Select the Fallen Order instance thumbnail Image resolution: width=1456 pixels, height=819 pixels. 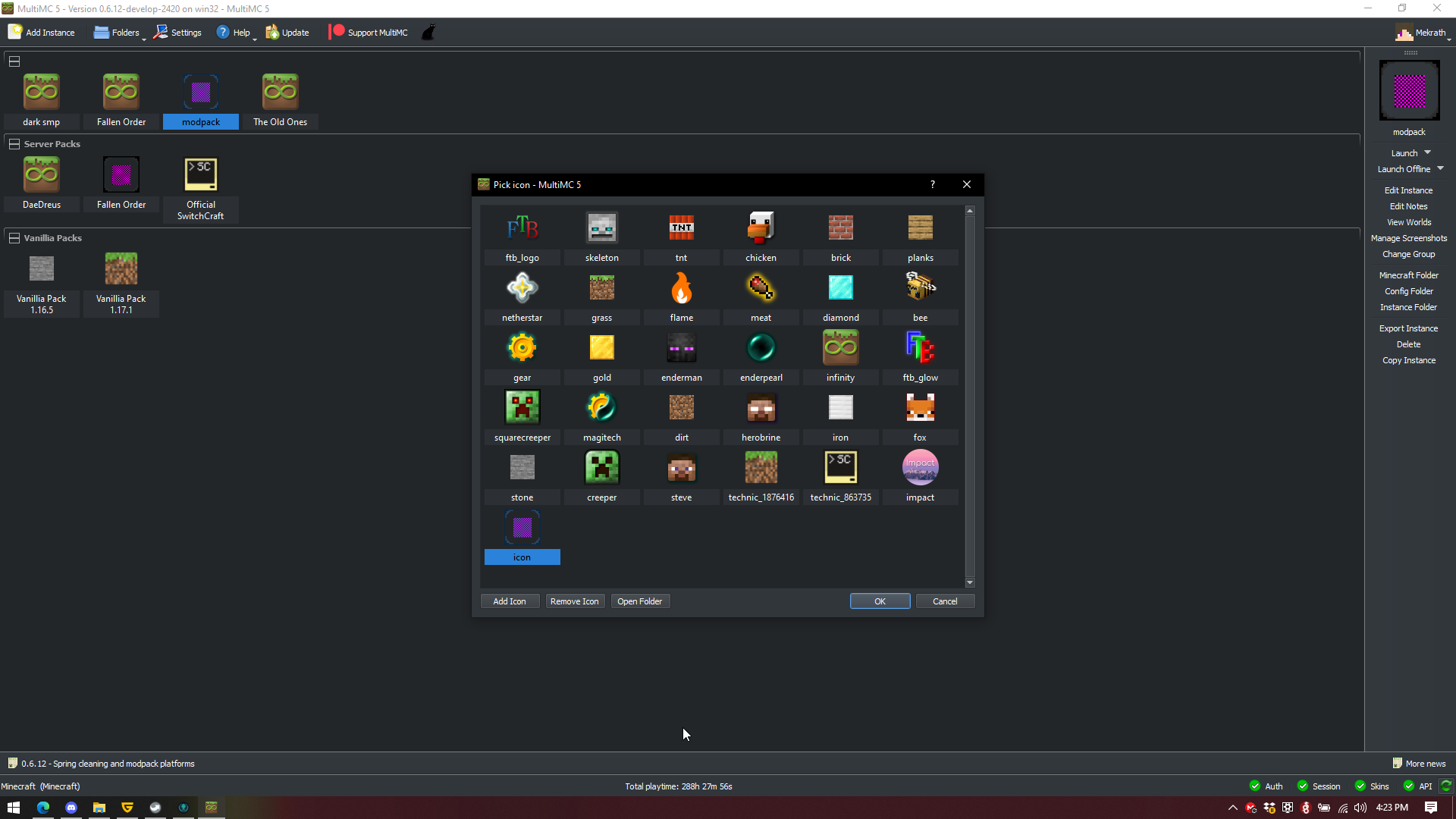click(x=121, y=91)
